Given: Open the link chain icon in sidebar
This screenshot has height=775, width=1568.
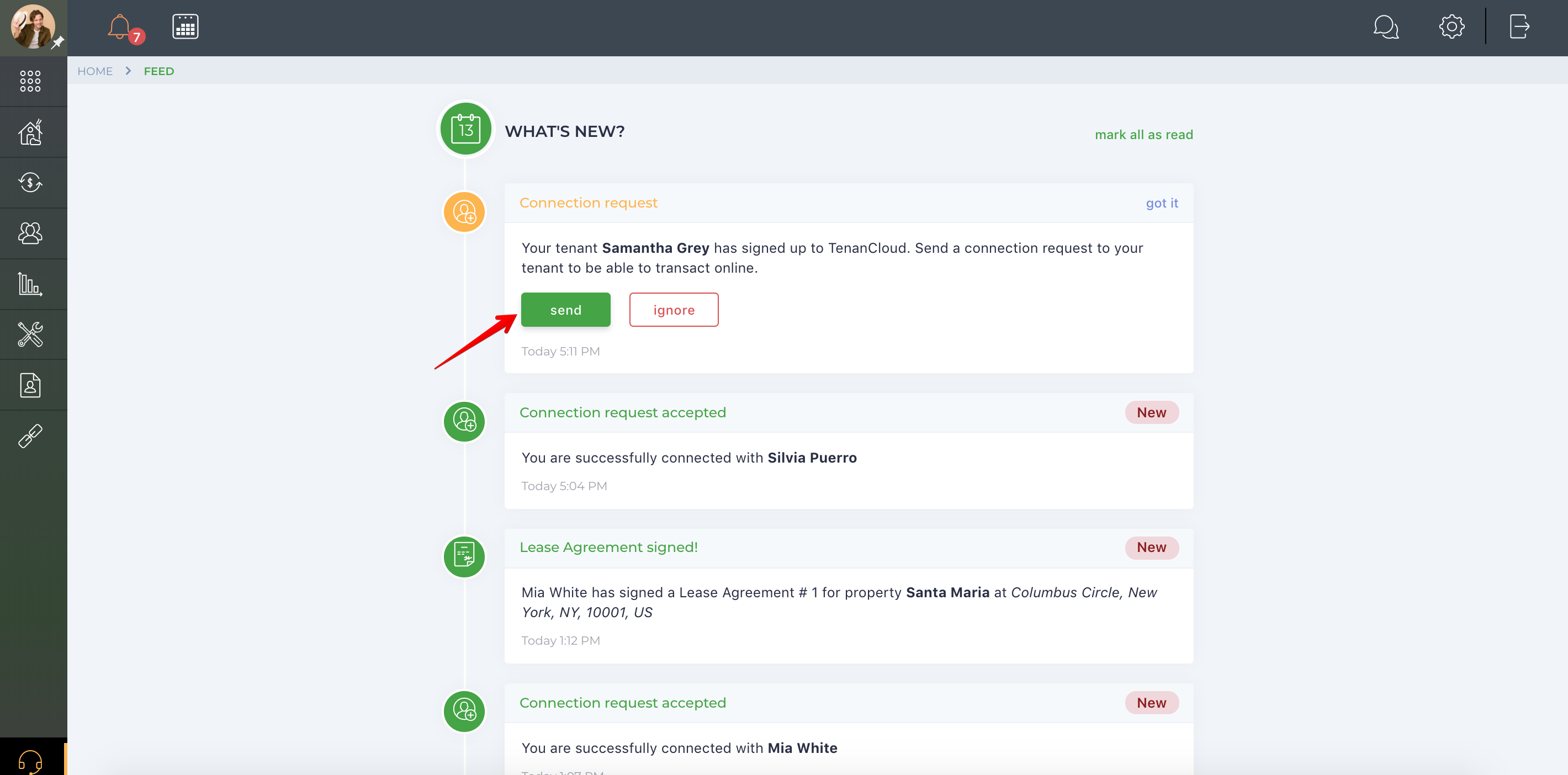Looking at the screenshot, I should pyautogui.click(x=30, y=436).
